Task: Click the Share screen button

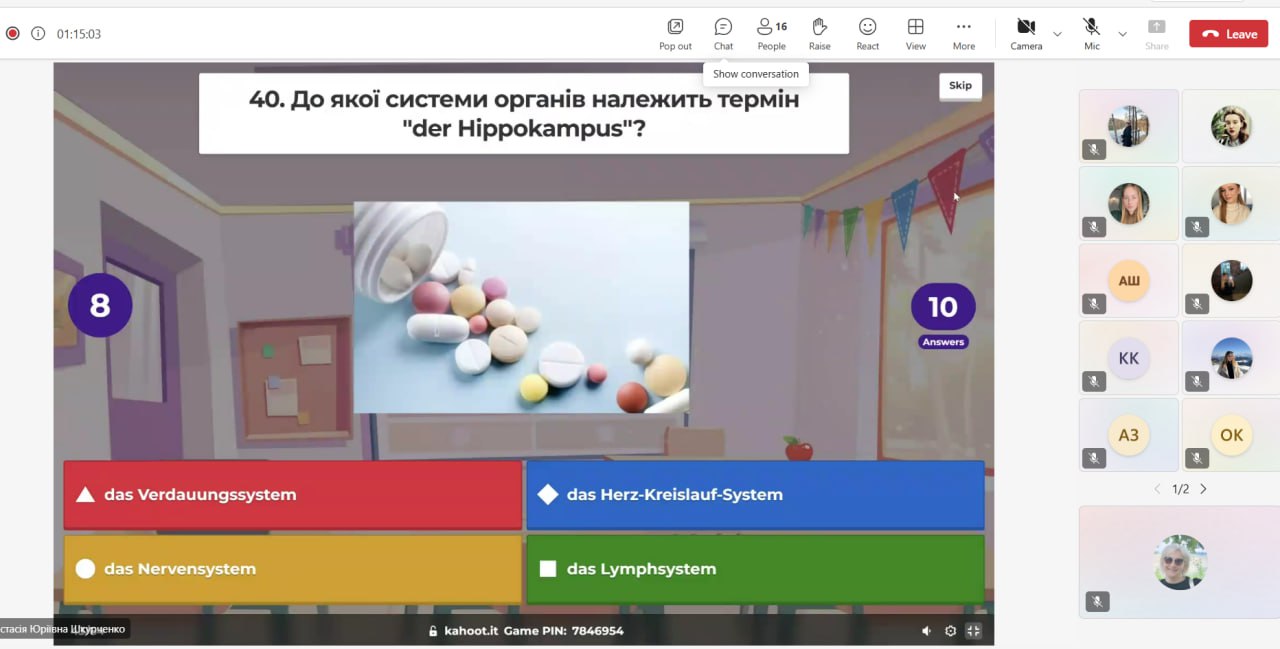Action: coord(1156,34)
